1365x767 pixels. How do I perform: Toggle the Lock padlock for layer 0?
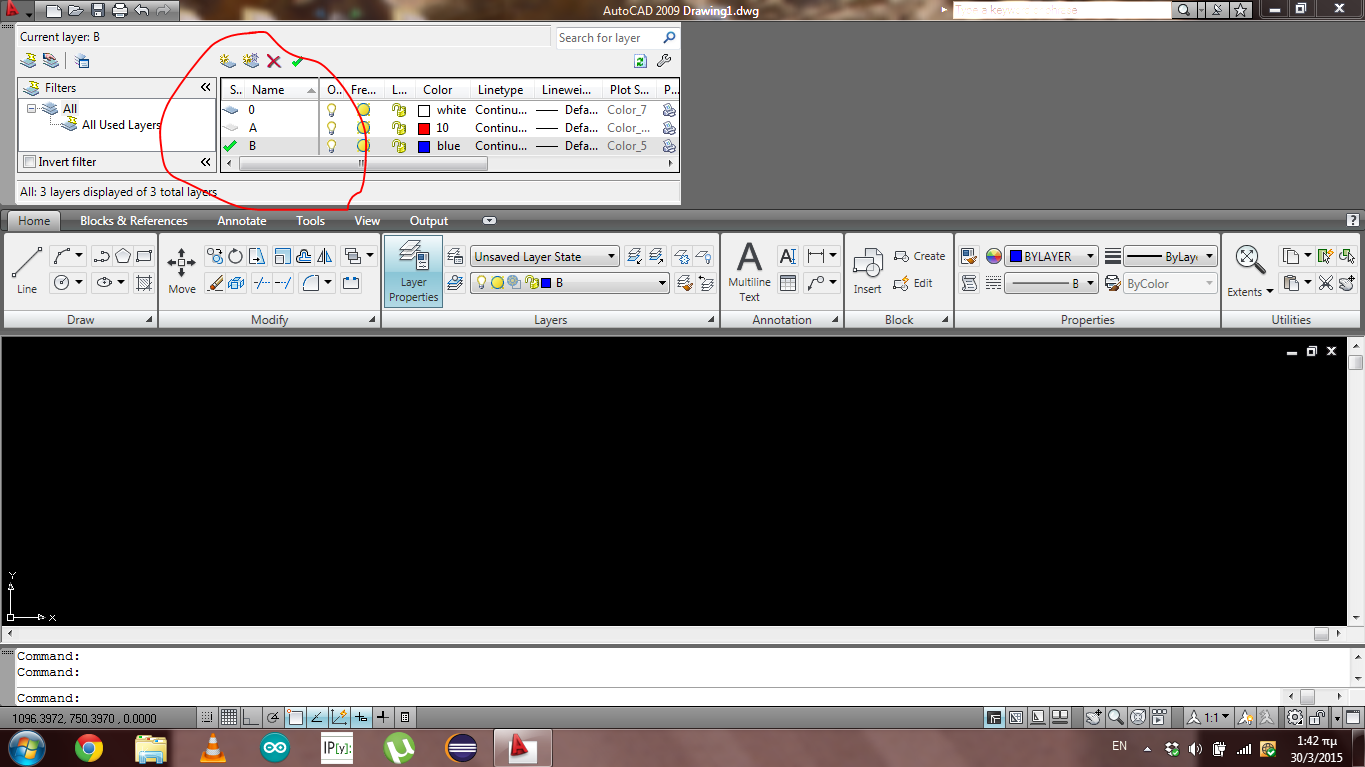click(x=398, y=110)
